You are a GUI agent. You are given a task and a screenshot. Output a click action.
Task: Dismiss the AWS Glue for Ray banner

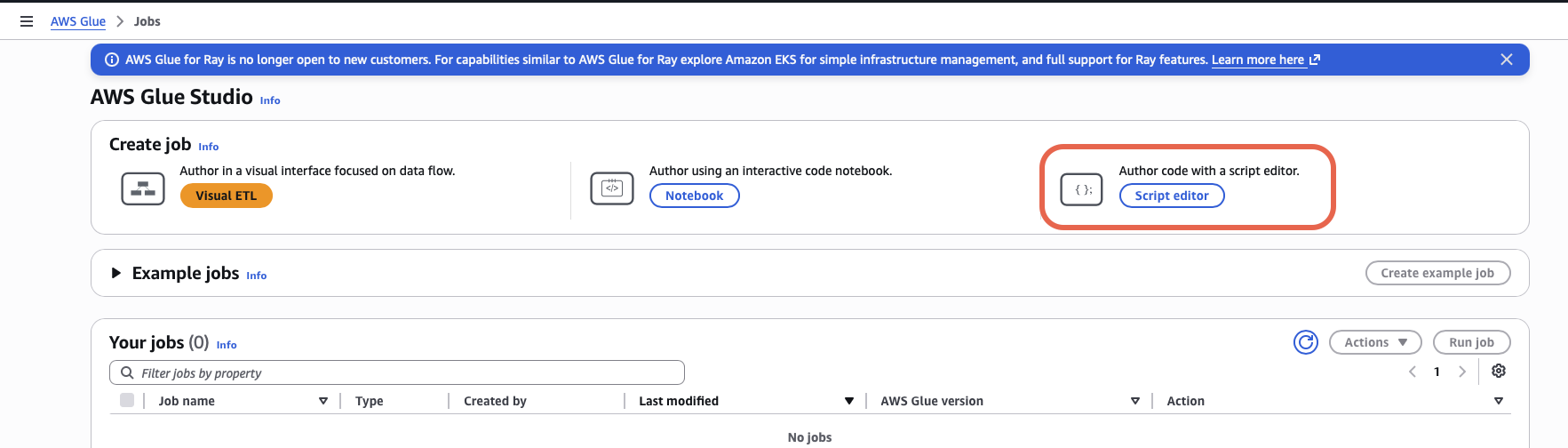pos(1507,60)
